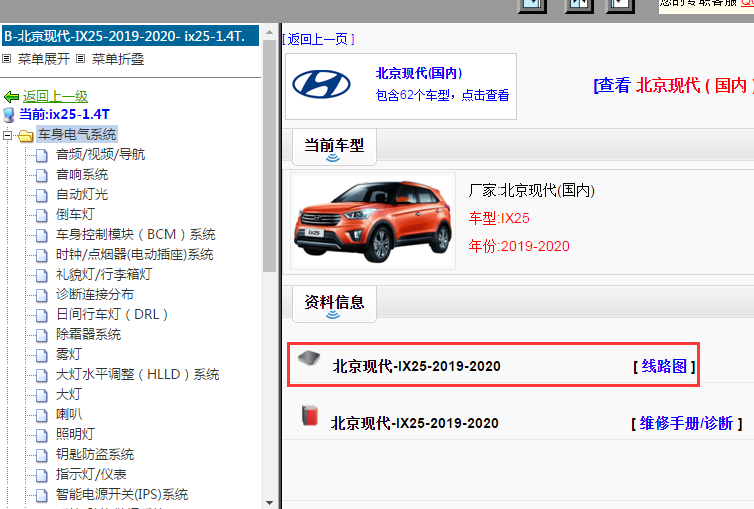754x509 pixels.
Task: Select the 资料信息 tab
Action: (334, 304)
